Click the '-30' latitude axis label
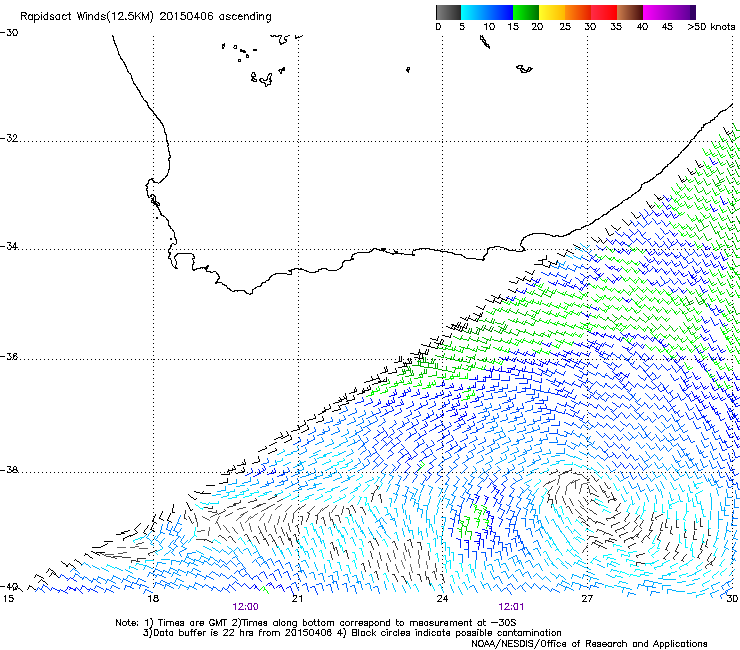Screen dimensions: 740x650 [9, 33]
